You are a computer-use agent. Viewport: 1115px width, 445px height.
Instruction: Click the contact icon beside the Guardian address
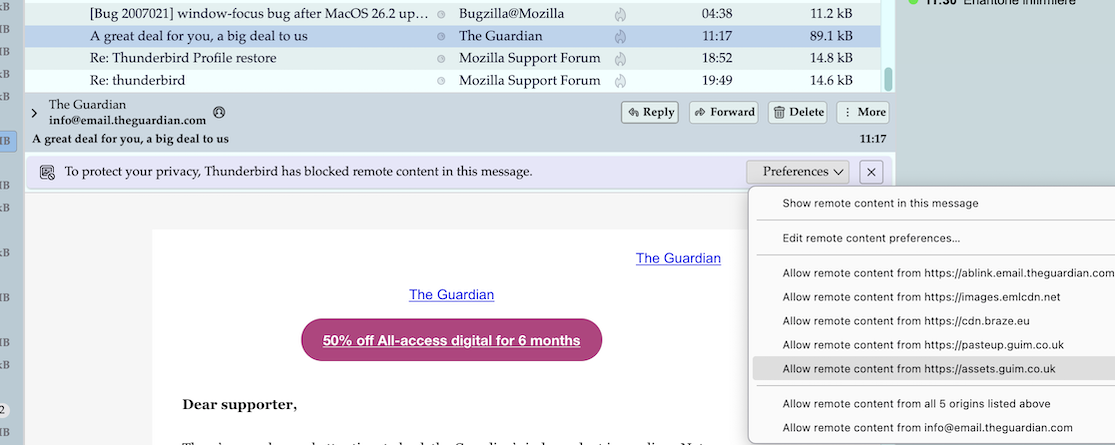[220, 113]
